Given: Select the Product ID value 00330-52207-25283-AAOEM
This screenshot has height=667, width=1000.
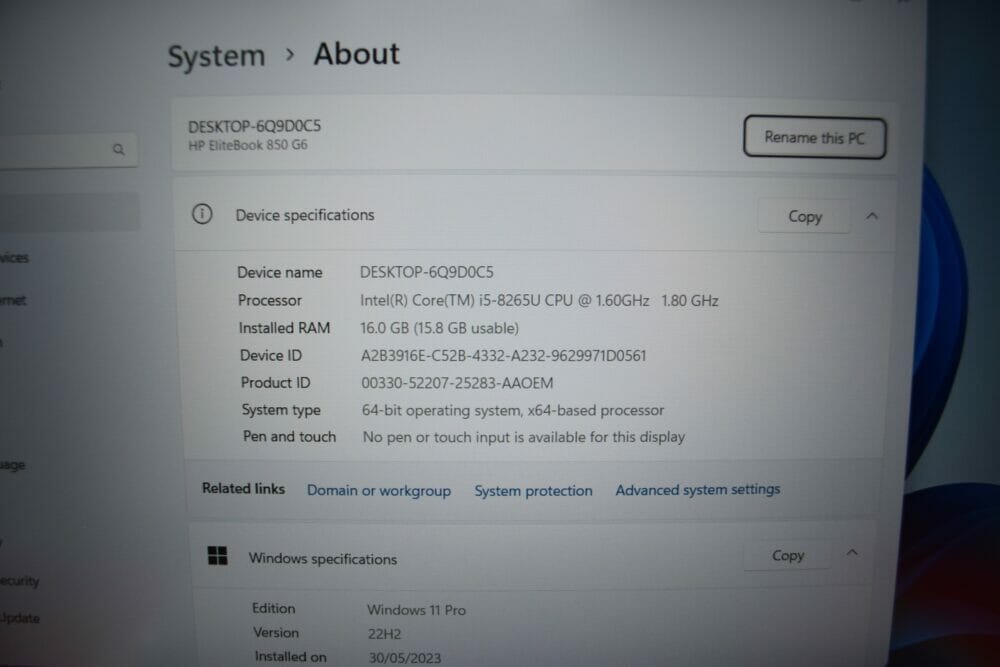Looking at the screenshot, I should click(x=457, y=383).
